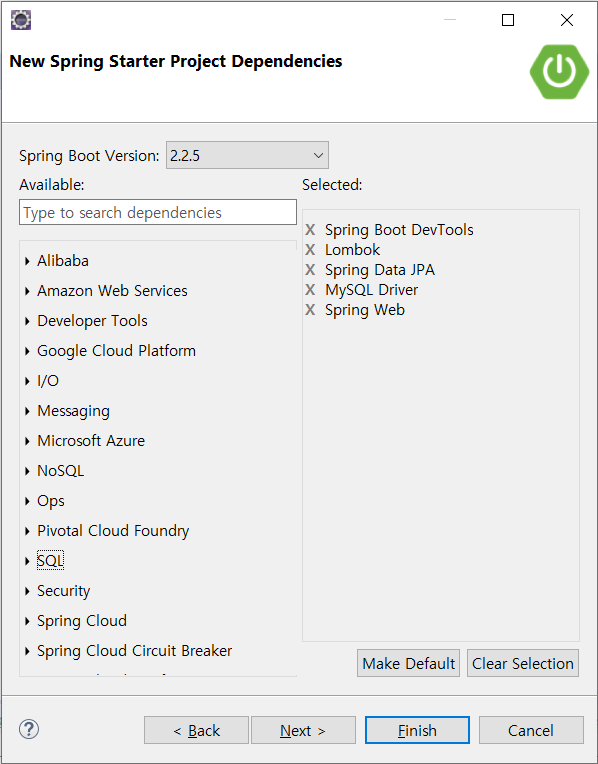This screenshot has width=598, height=764.
Task: Open the Spring Boot Version dropdown
Action: 247,155
